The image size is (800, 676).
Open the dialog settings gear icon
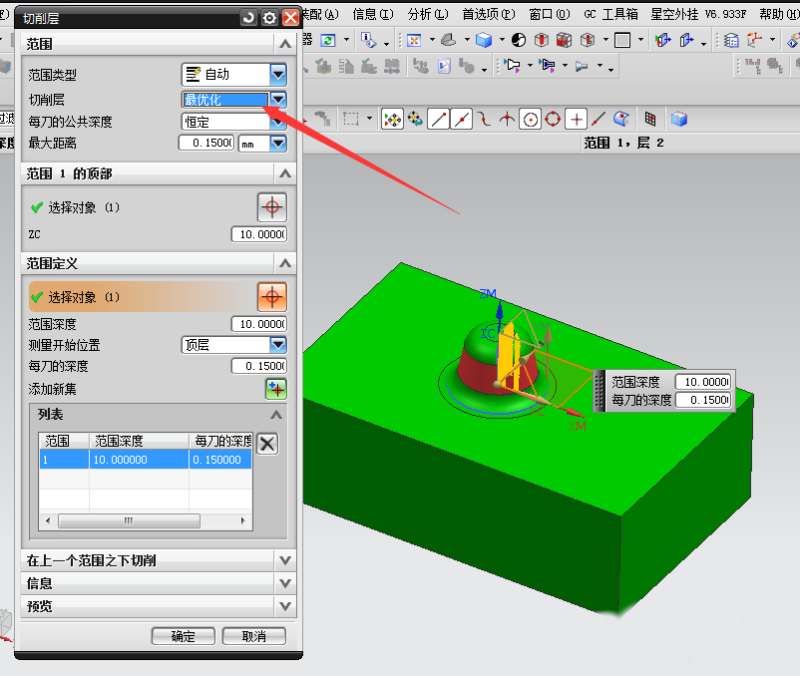269,17
